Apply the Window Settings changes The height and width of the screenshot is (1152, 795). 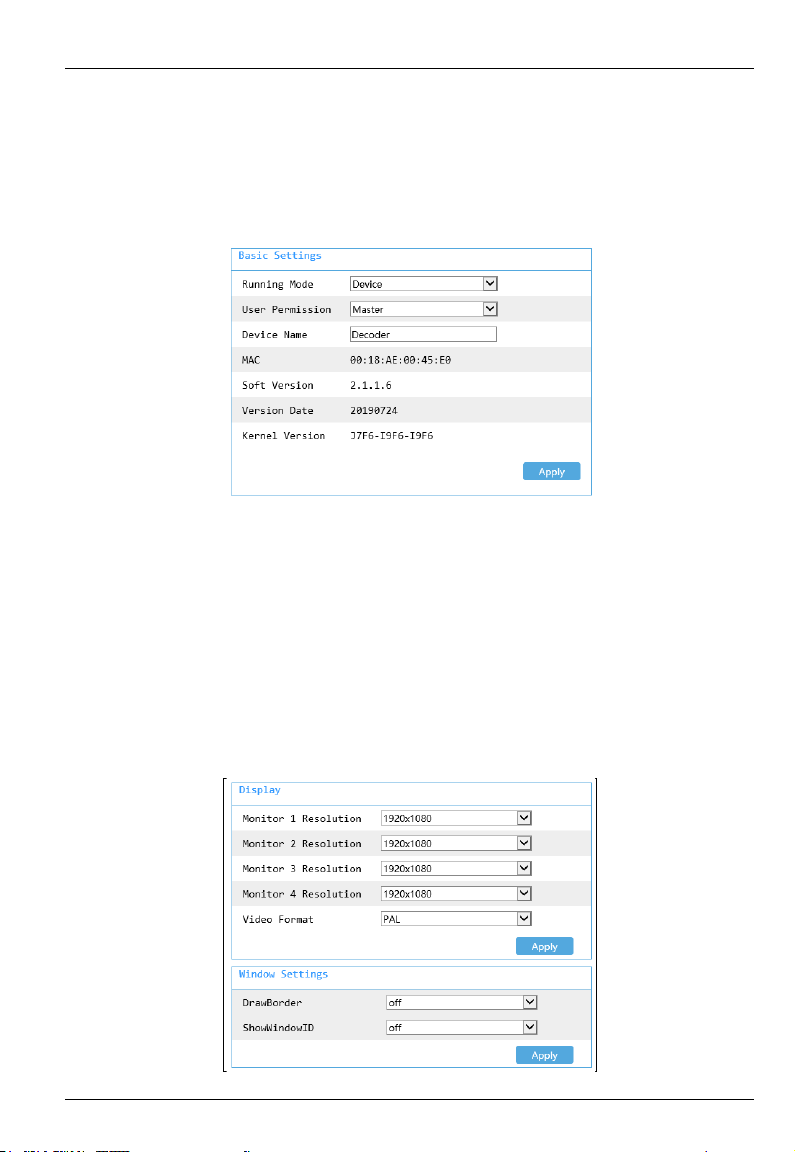point(544,1055)
